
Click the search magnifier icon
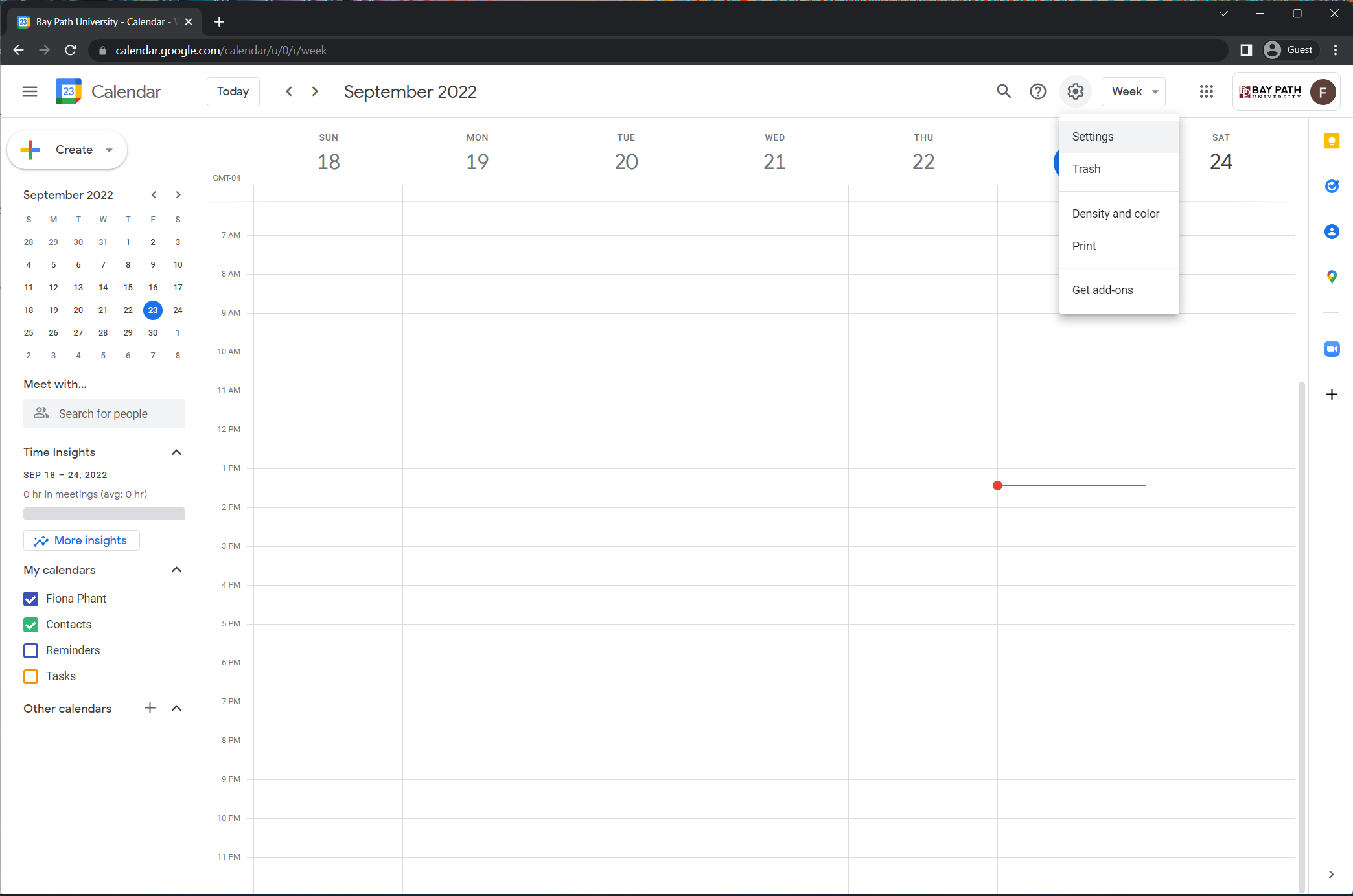coord(1003,91)
